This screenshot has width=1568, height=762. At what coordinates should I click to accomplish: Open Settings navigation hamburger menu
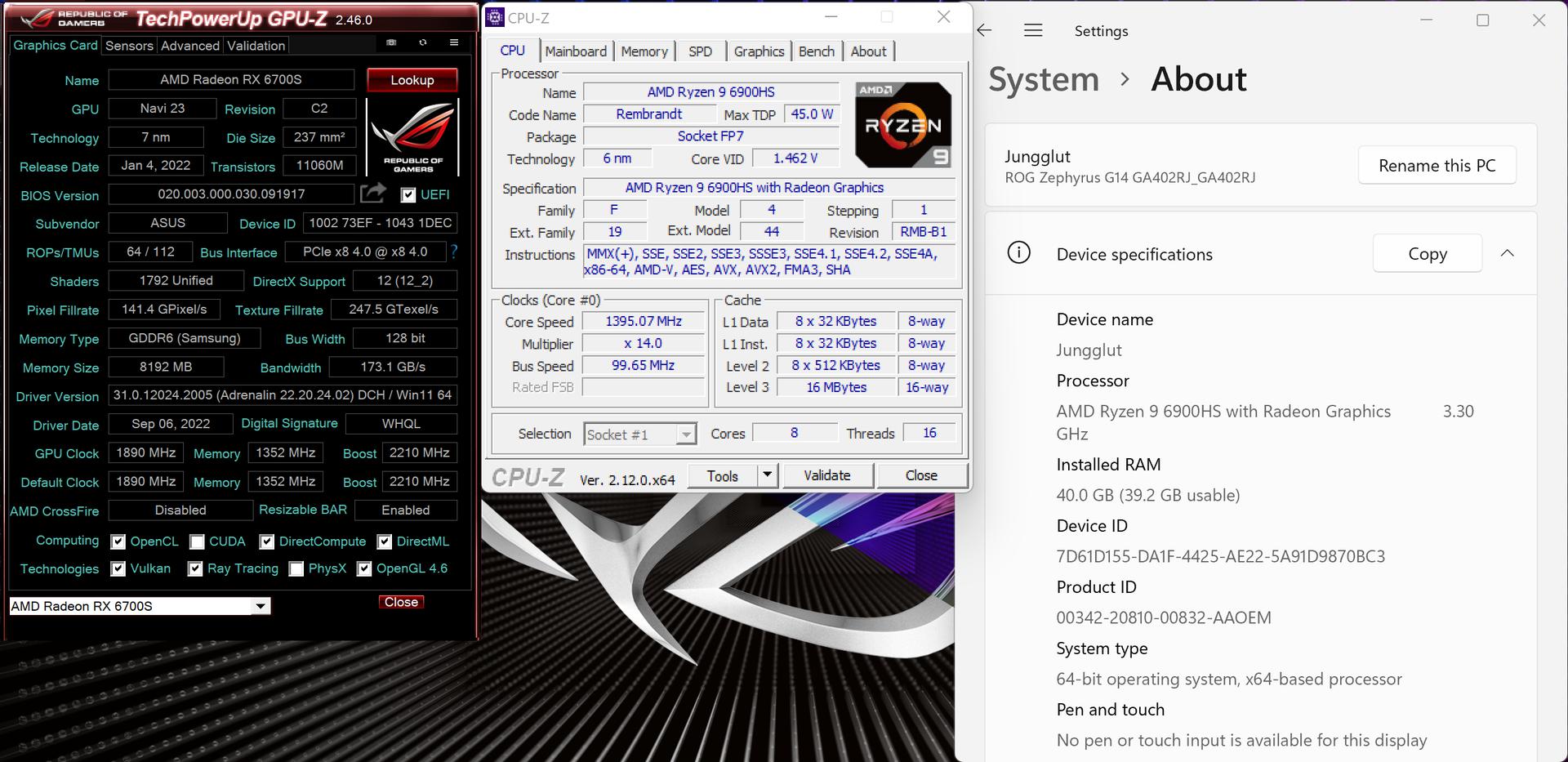tap(1033, 30)
